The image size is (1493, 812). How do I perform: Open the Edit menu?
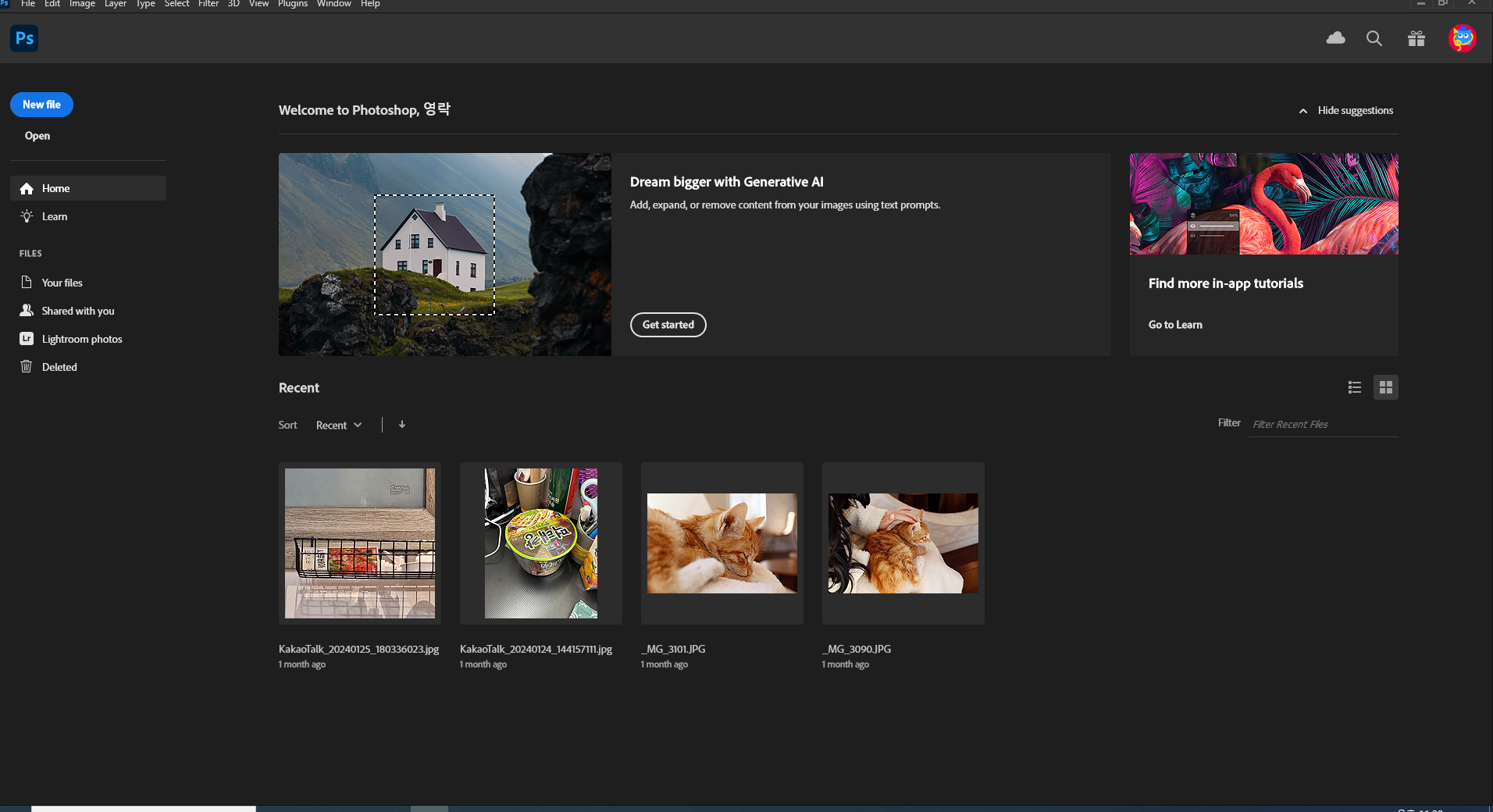(x=52, y=4)
